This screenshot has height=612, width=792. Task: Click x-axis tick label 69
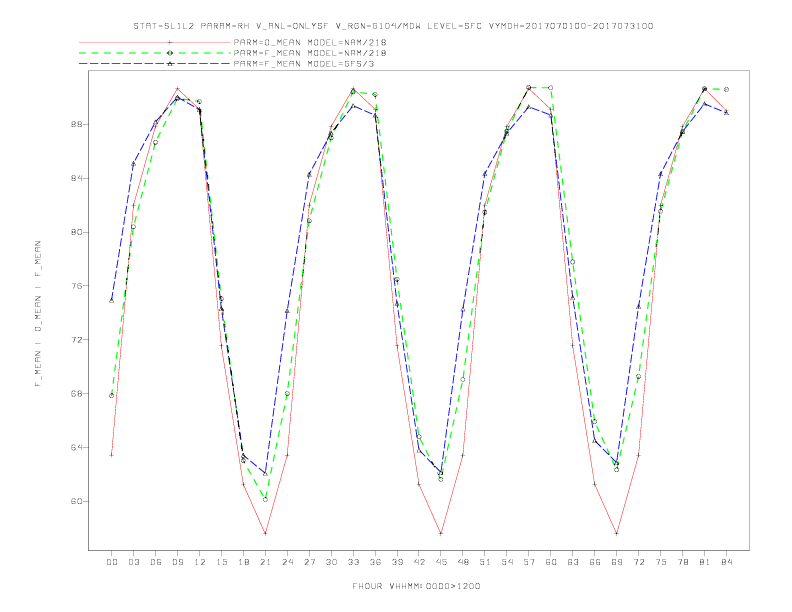pyautogui.click(x=617, y=562)
